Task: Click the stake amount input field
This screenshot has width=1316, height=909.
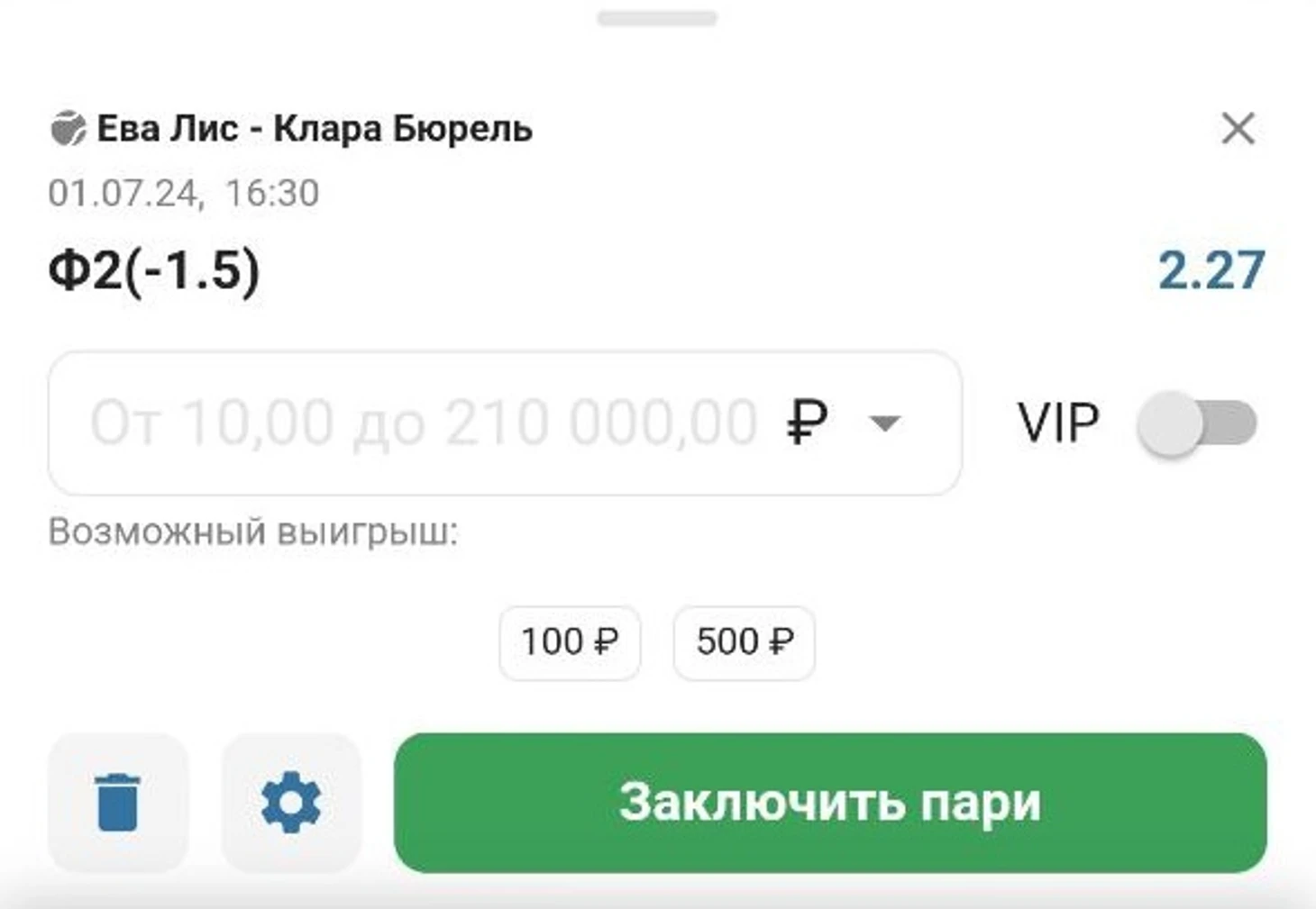Action: (x=505, y=423)
